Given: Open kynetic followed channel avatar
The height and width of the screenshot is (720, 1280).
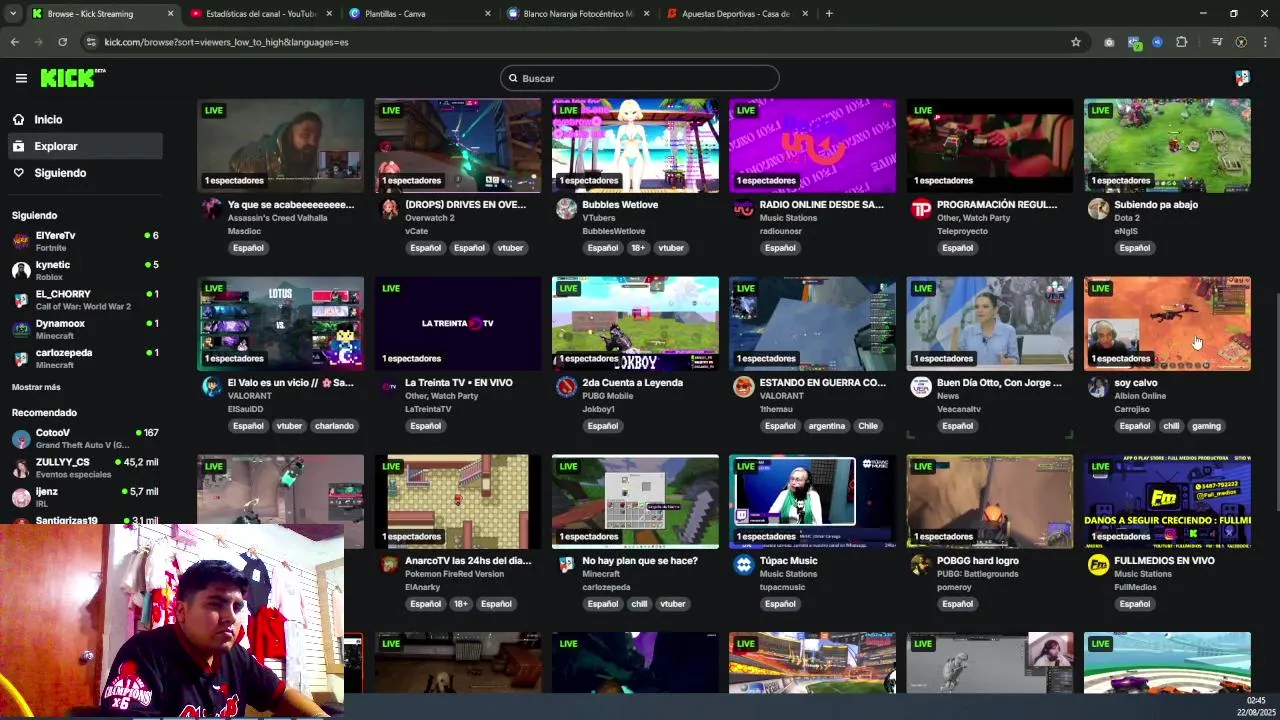Looking at the screenshot, I should click(21, 270).
